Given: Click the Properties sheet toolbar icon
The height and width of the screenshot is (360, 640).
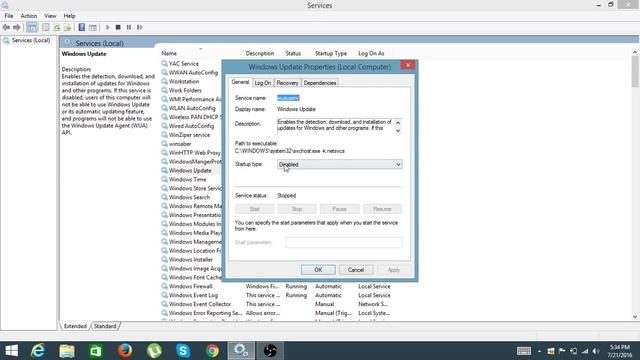Looking at the screenshot, I should pos(46,27).
